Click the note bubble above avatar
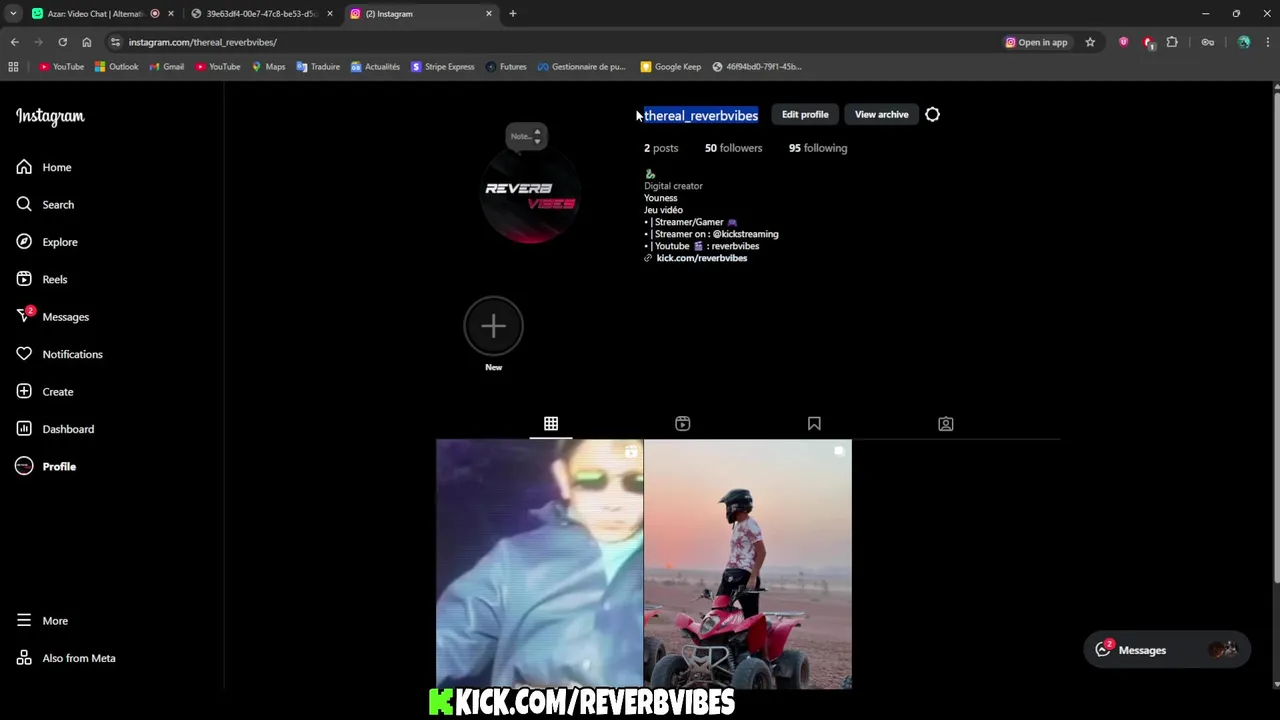 point(526,136)
